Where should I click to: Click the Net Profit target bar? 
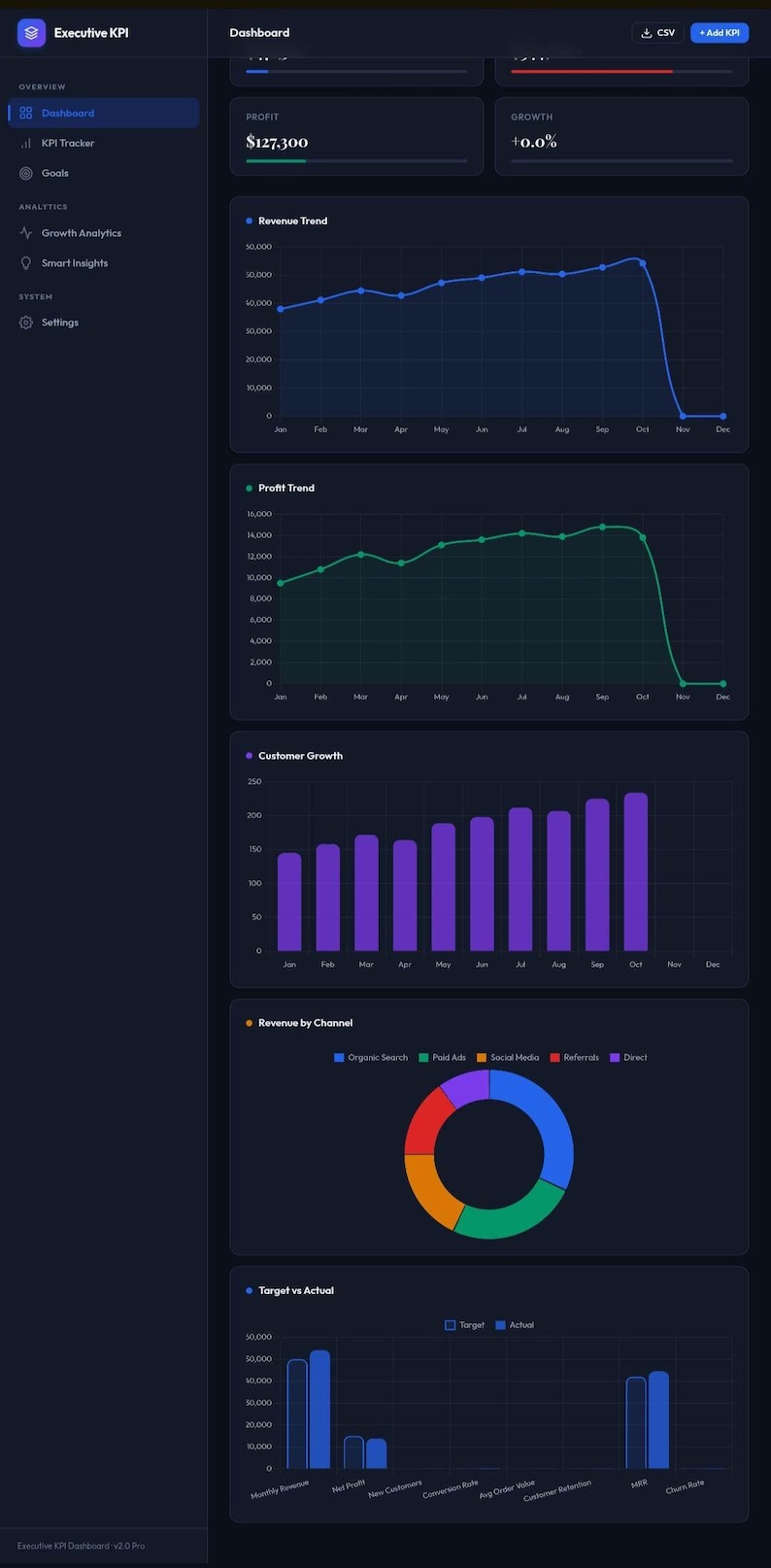[353, 1452]
